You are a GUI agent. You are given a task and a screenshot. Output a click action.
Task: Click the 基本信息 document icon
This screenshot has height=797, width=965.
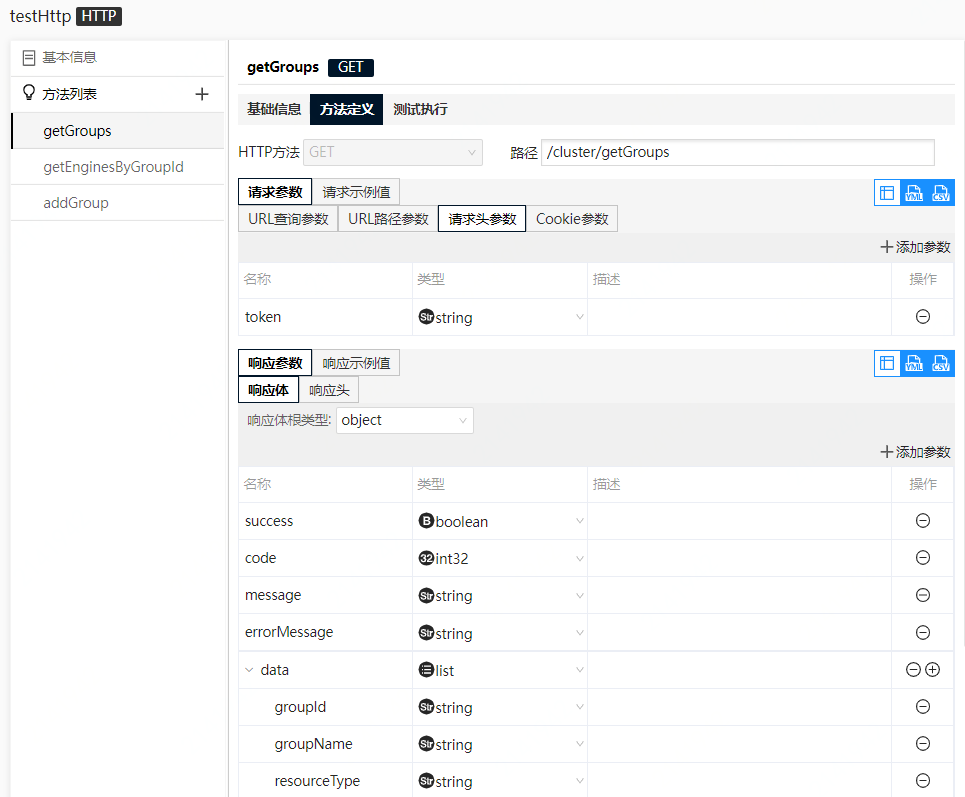[x=29, y=58]
